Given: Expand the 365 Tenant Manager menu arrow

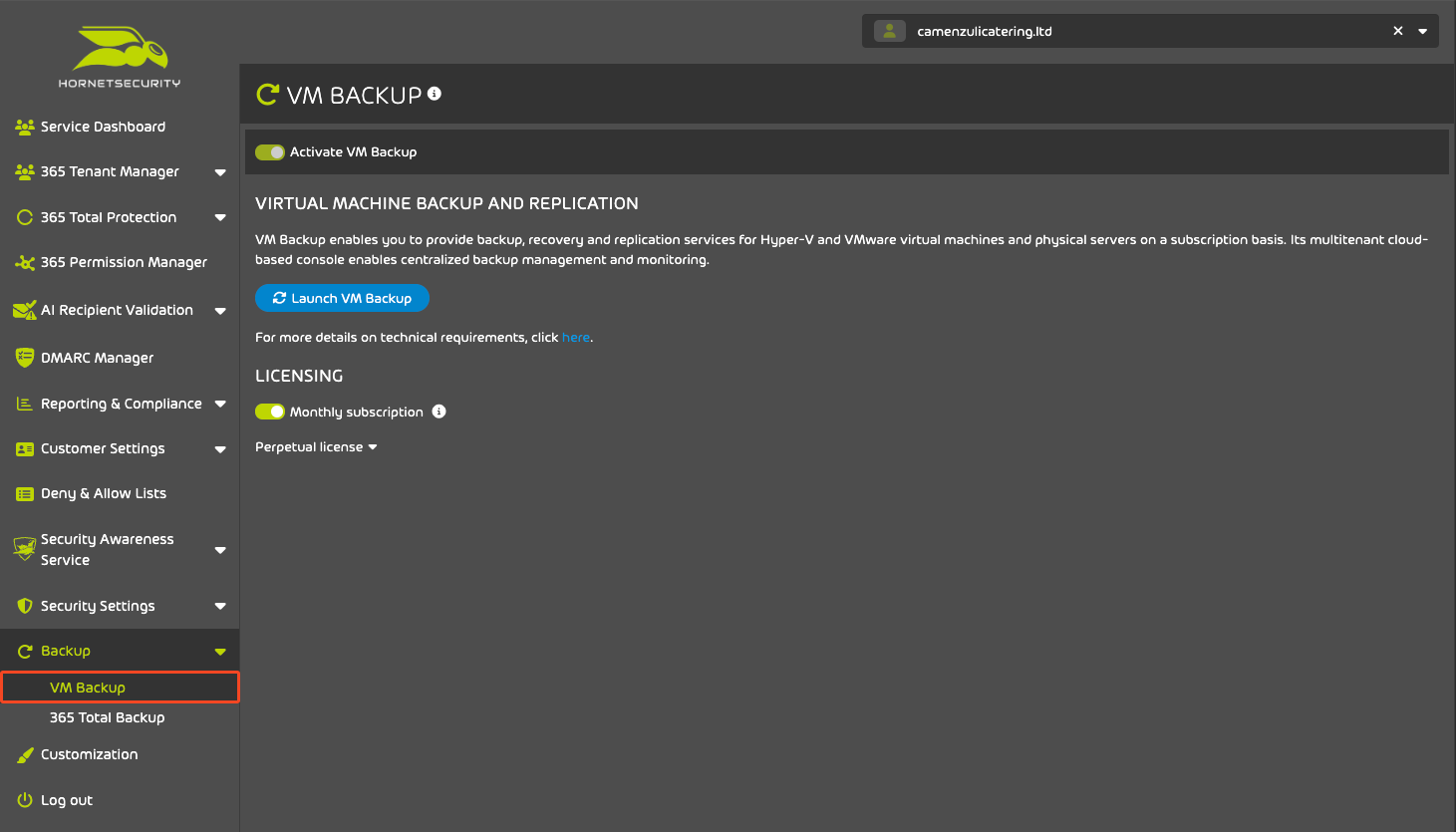Looking at the screenshot, I should pos(220,172).
